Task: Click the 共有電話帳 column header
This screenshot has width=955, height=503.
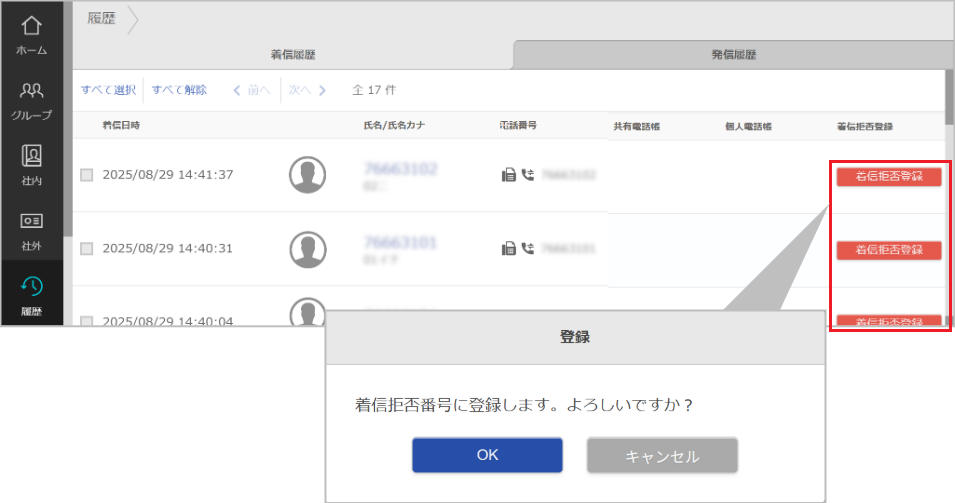Action: coord(636,127)
